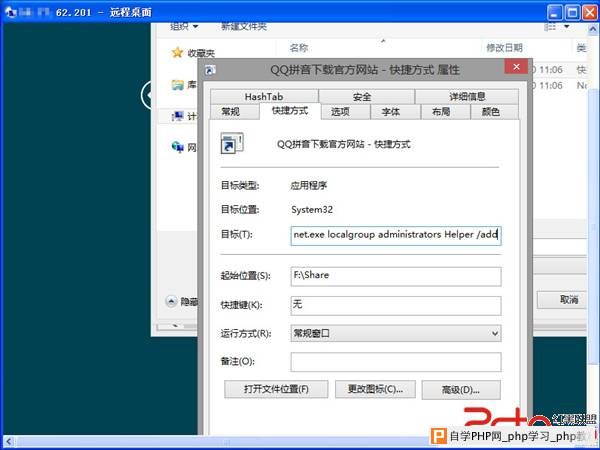Click the remote desktop horizontal scrollbar left arrow
The width and height of the screenshot is (600, 450).
[x=8, y=442]
